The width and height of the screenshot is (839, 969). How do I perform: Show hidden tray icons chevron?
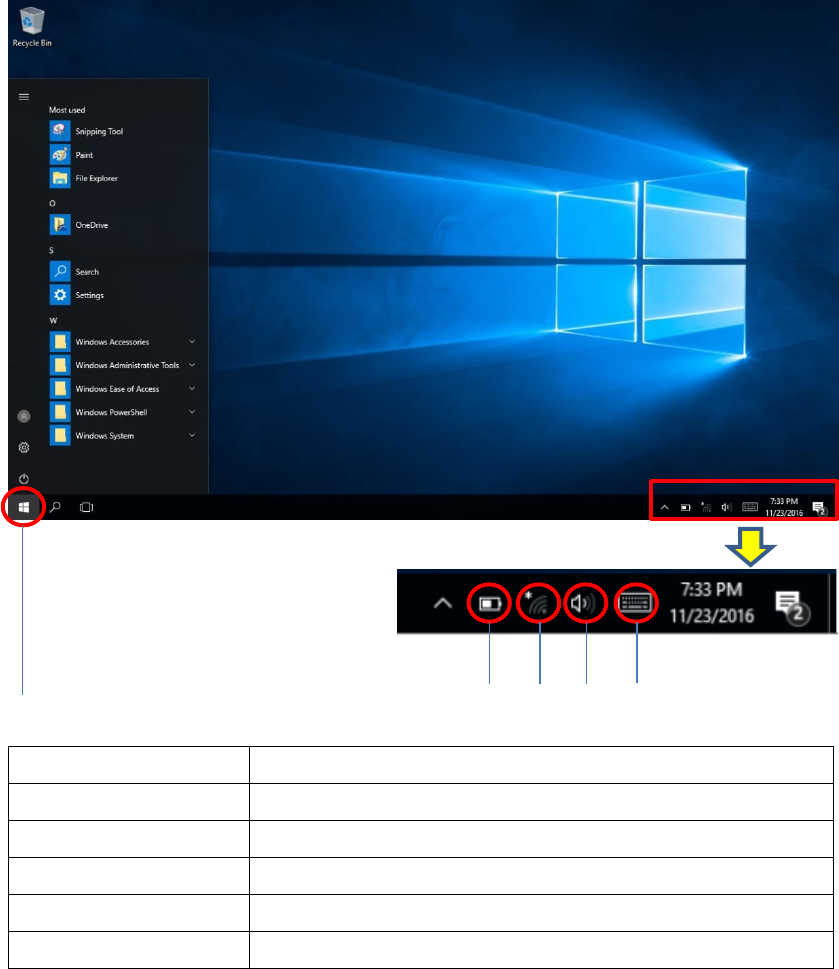click(665, 507)
